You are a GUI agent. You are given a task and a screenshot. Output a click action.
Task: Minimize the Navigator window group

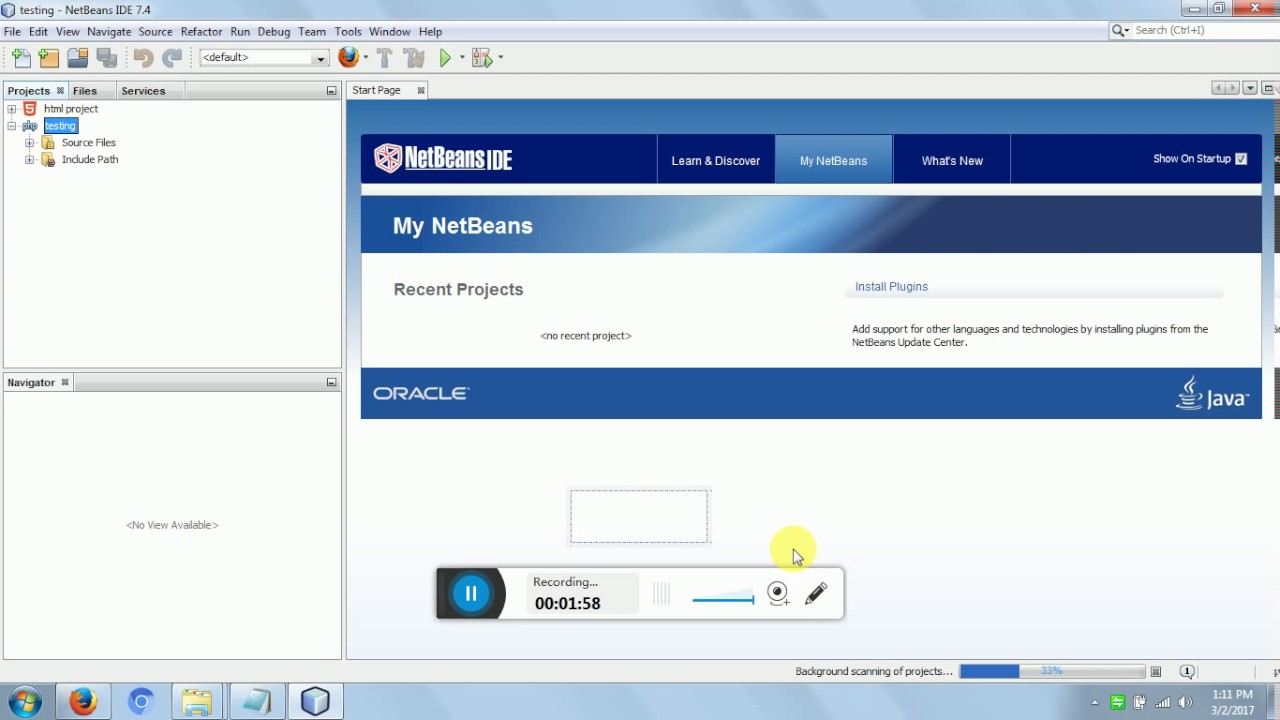click(x=331, y=382)
